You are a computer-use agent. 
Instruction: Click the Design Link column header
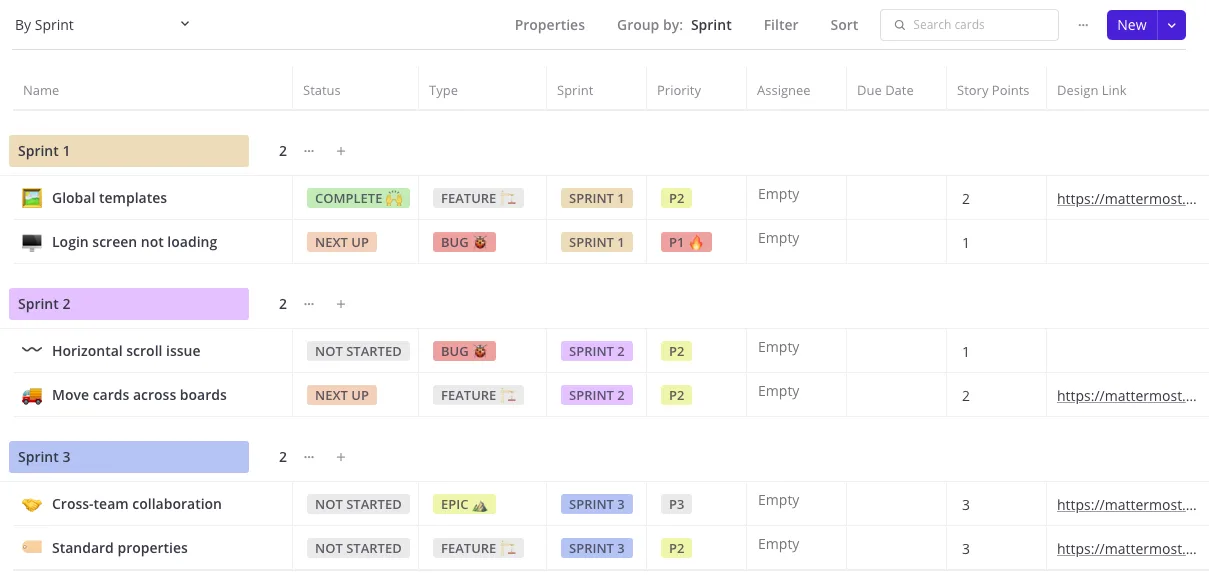[x=1091, y=90]
